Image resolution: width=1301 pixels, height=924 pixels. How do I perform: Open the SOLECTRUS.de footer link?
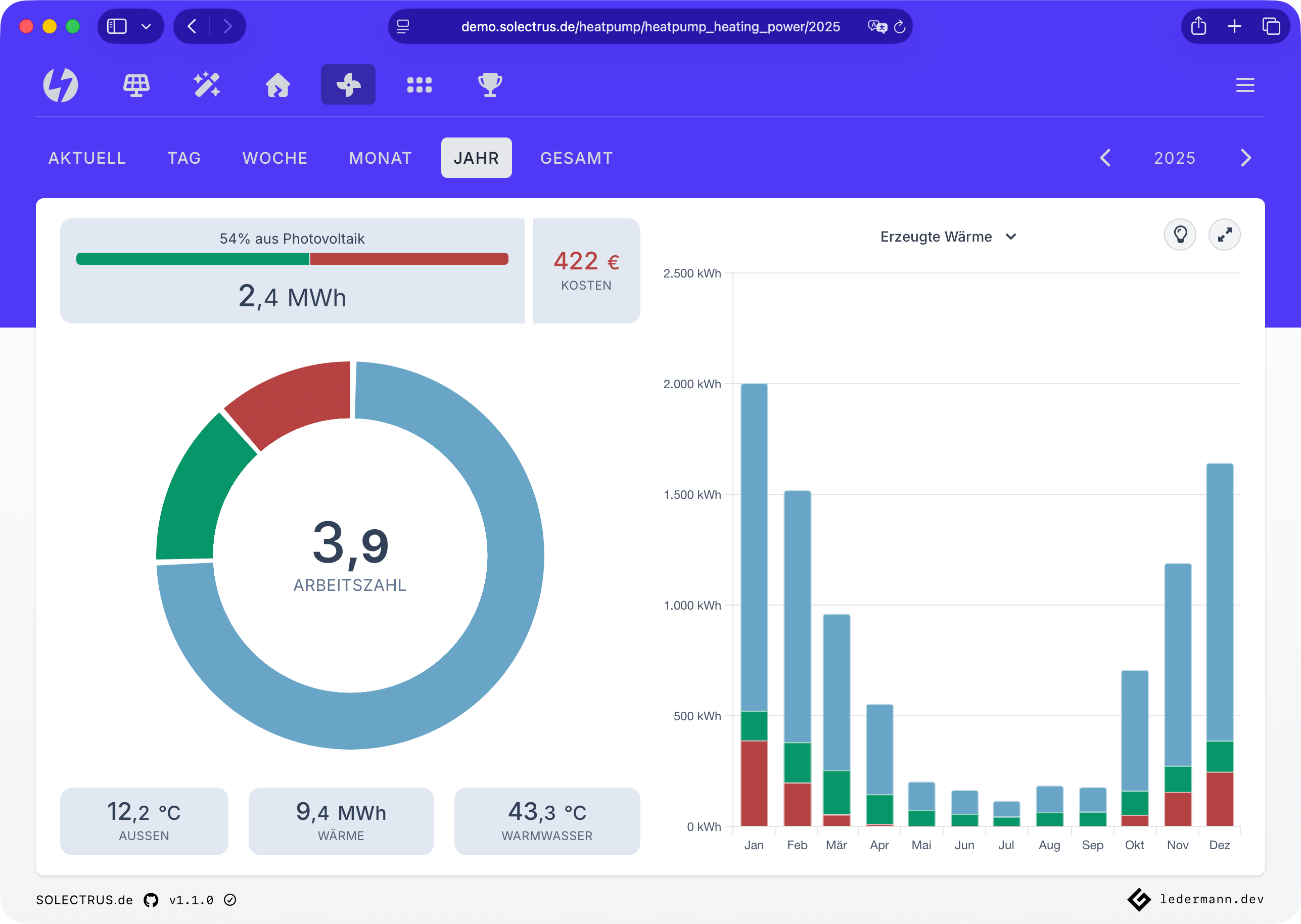(x=84, y=900)
